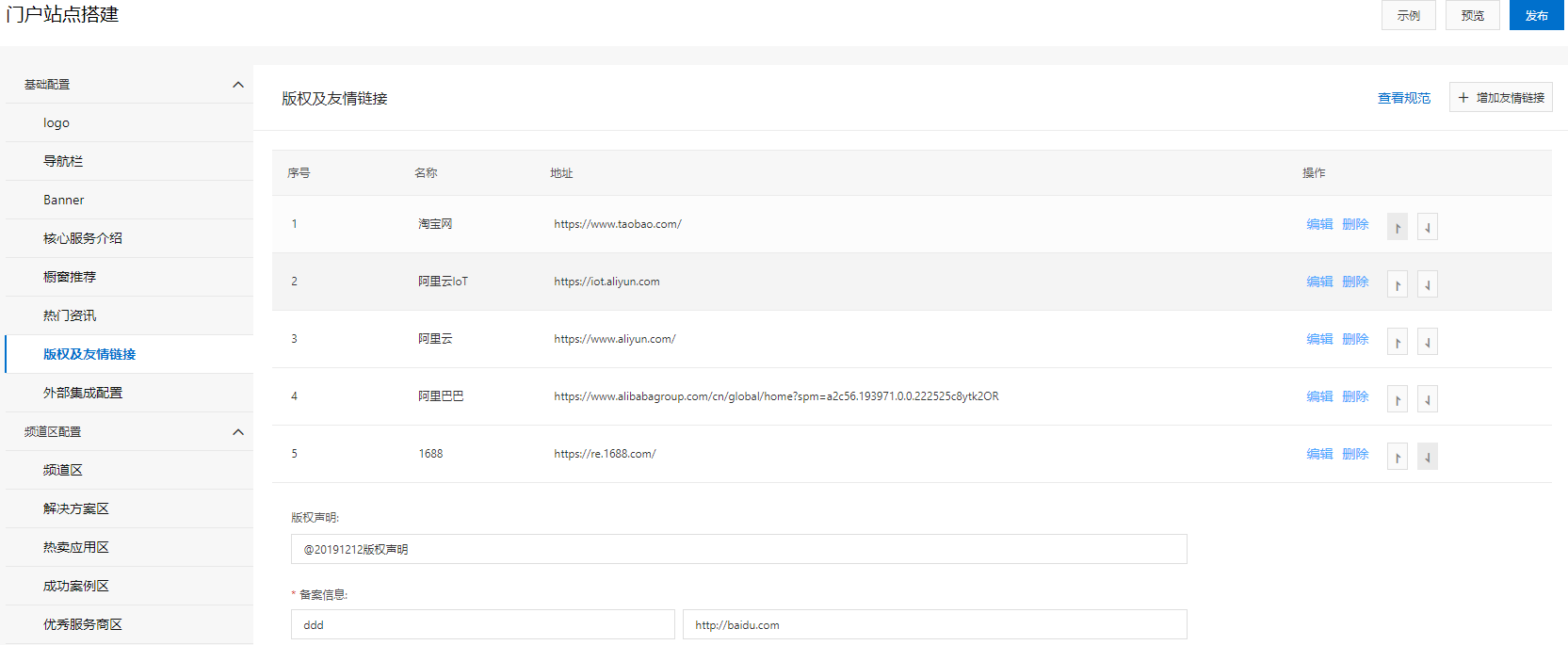Select 成功案例区 in the sidebar

(x=129, y=586)
